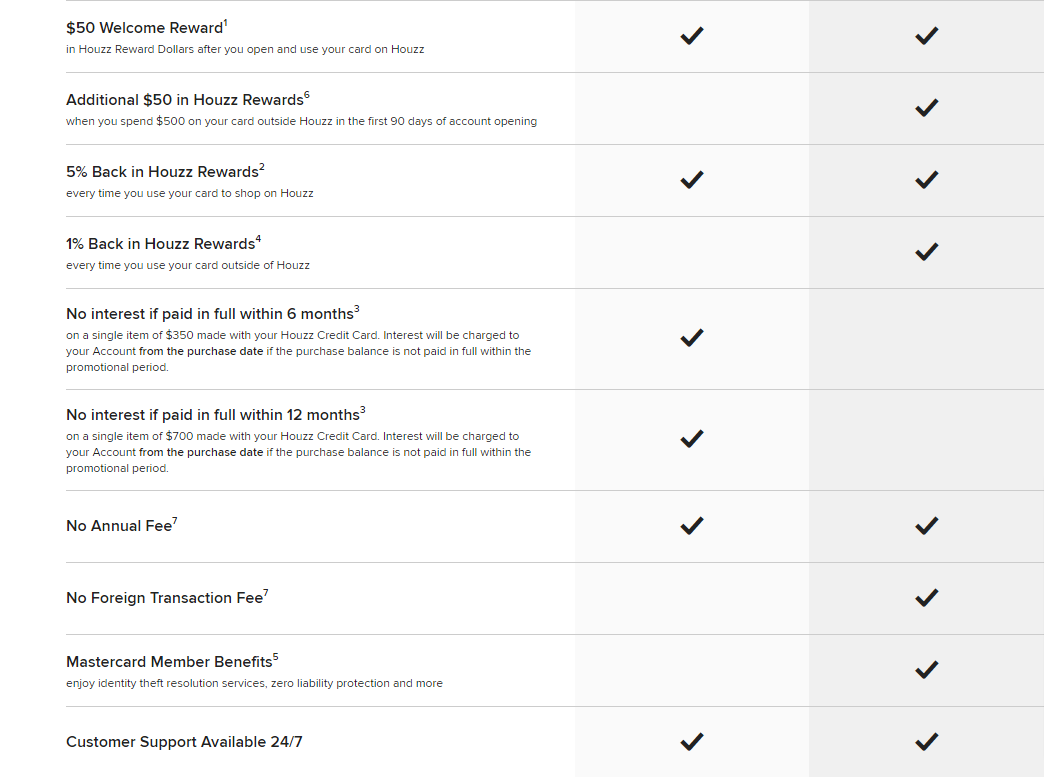Click the left checkmark in $50 Welcome Reward row
This screenshot has height=777, width=1044.
[691, 36]
